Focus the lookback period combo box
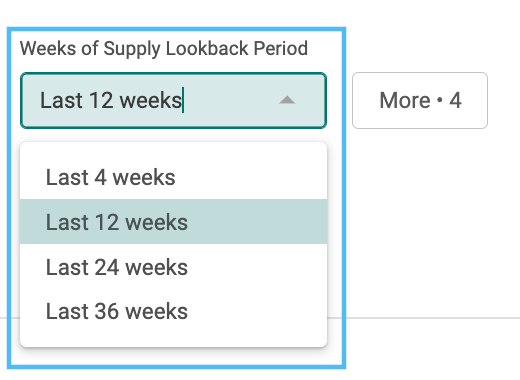520x380 pixels. [x=173, y=100]
